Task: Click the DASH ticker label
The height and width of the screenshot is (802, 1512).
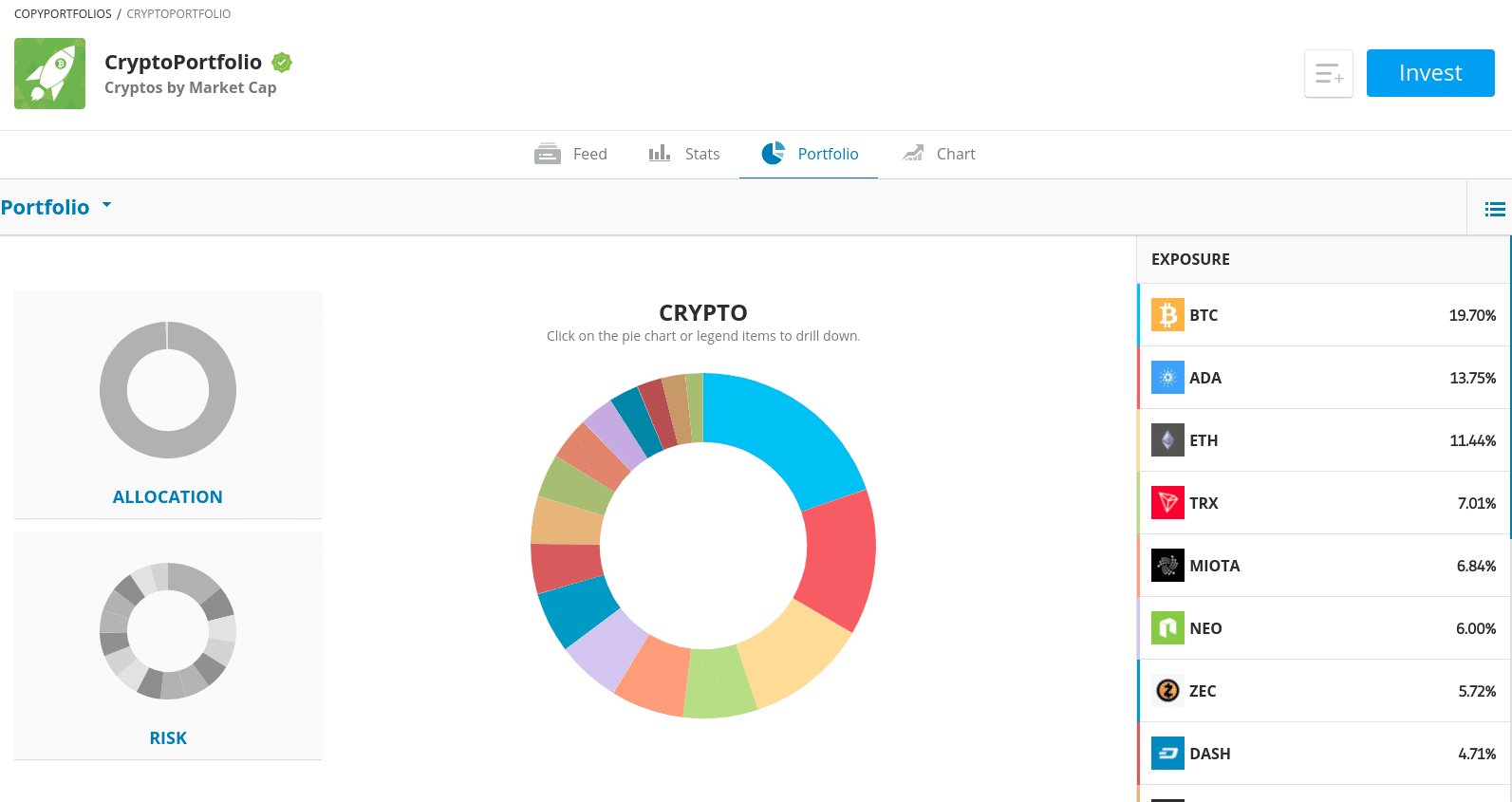Action: click(x=1210, y=754)
